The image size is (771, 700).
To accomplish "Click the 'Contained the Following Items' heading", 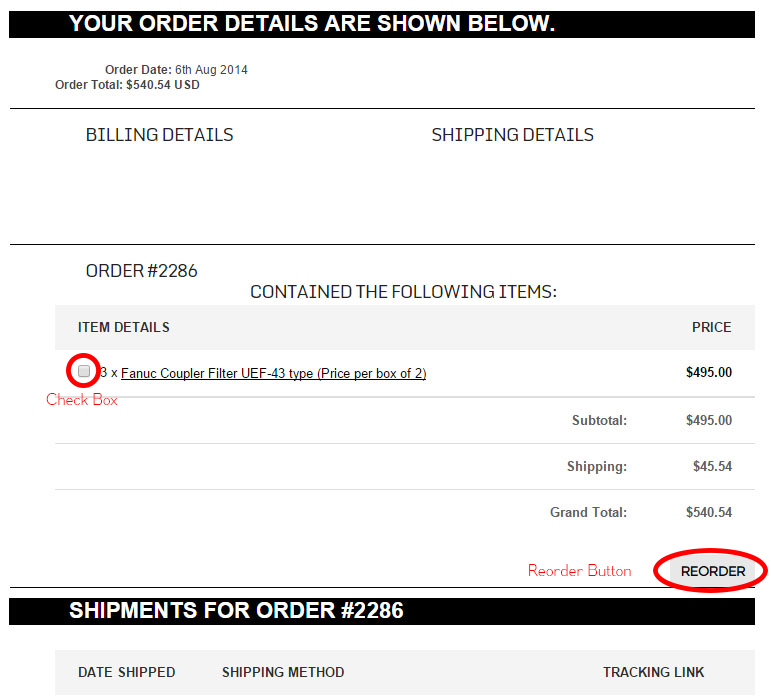I will [403, 292].
